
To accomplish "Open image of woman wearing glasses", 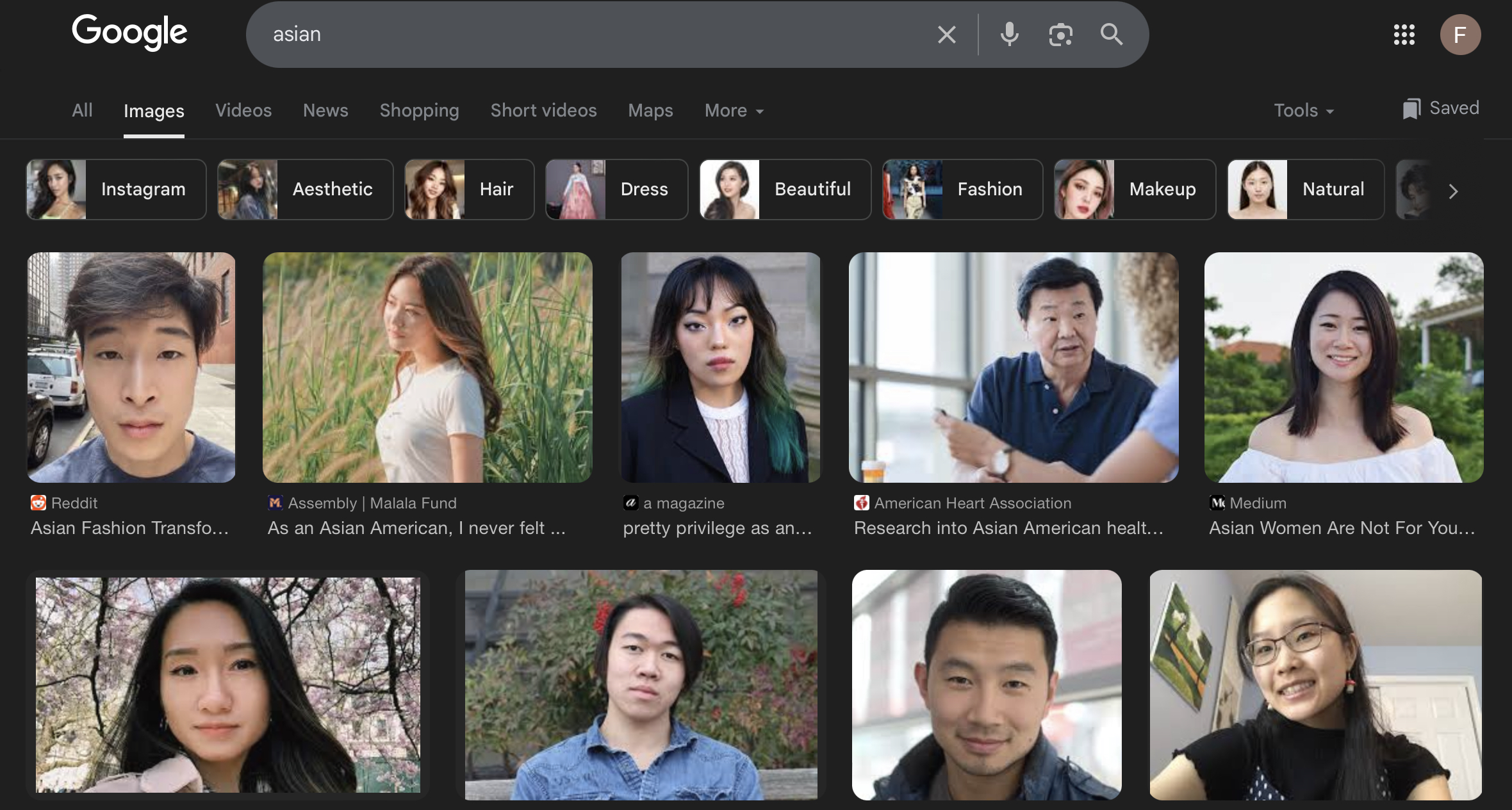I will point(1315,685).
